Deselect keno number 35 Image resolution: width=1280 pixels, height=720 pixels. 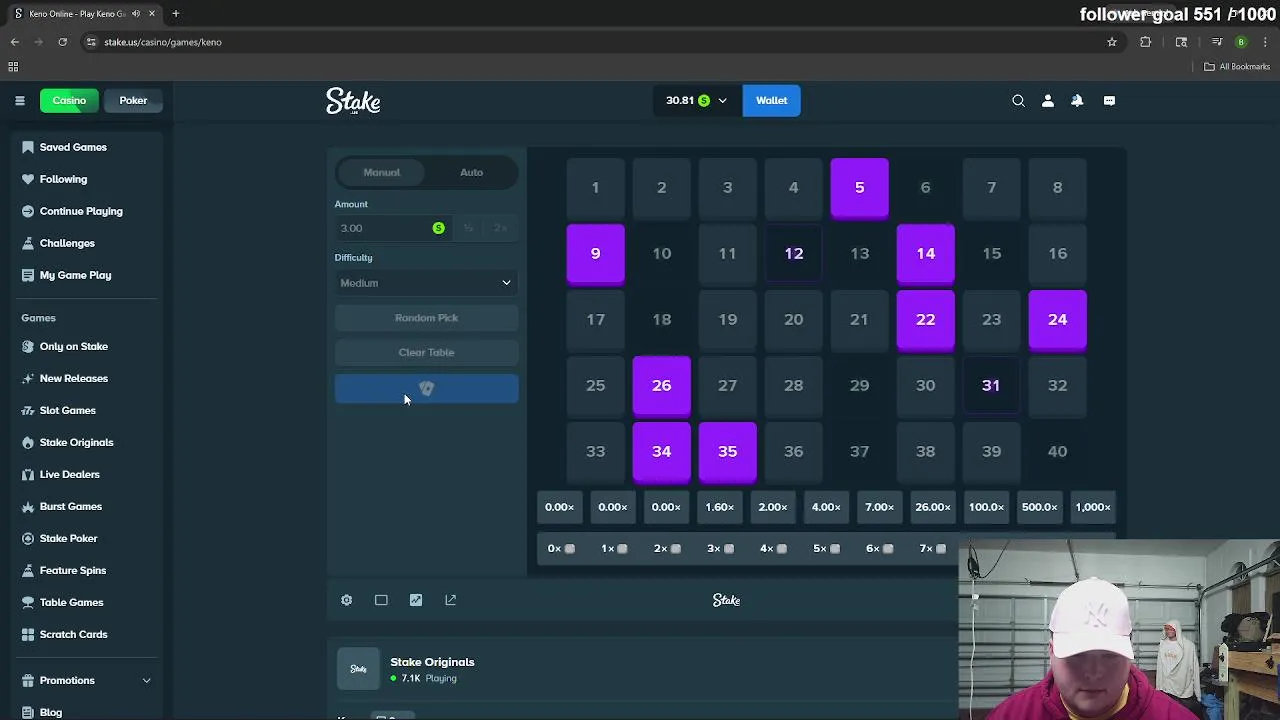tap(727, 451)
